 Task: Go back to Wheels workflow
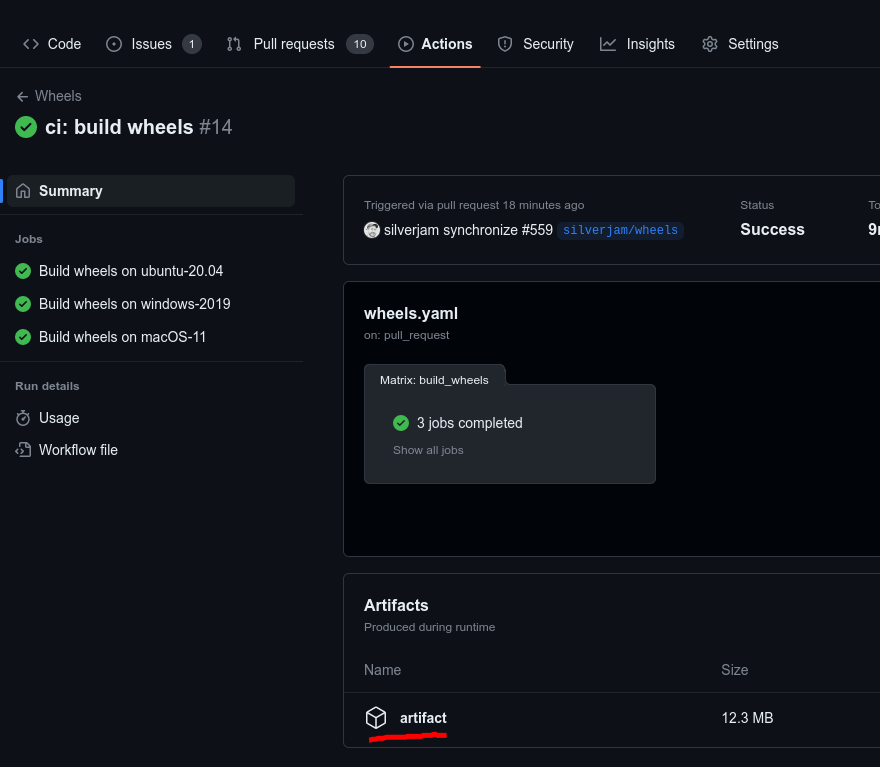(58, 96)
